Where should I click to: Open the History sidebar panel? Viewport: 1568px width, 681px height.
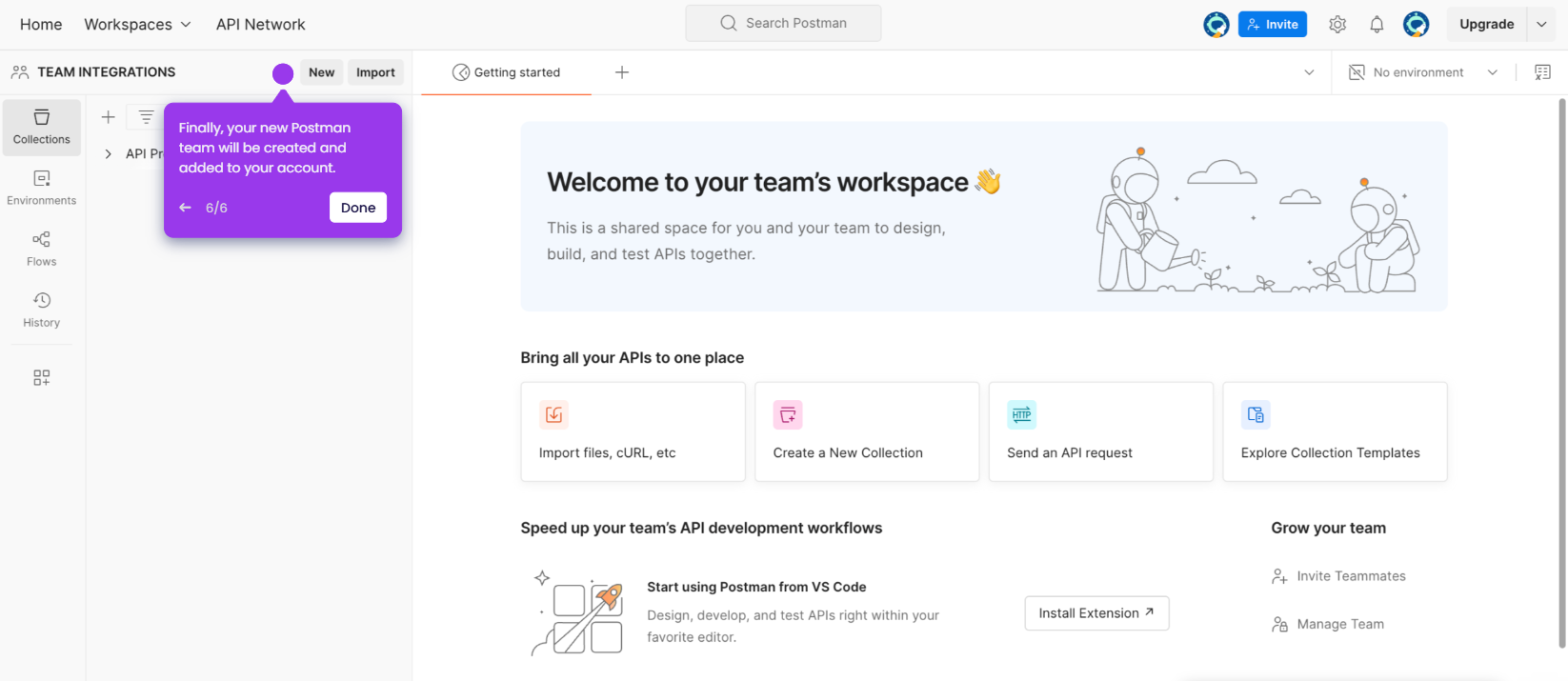[x=42, y=310]
